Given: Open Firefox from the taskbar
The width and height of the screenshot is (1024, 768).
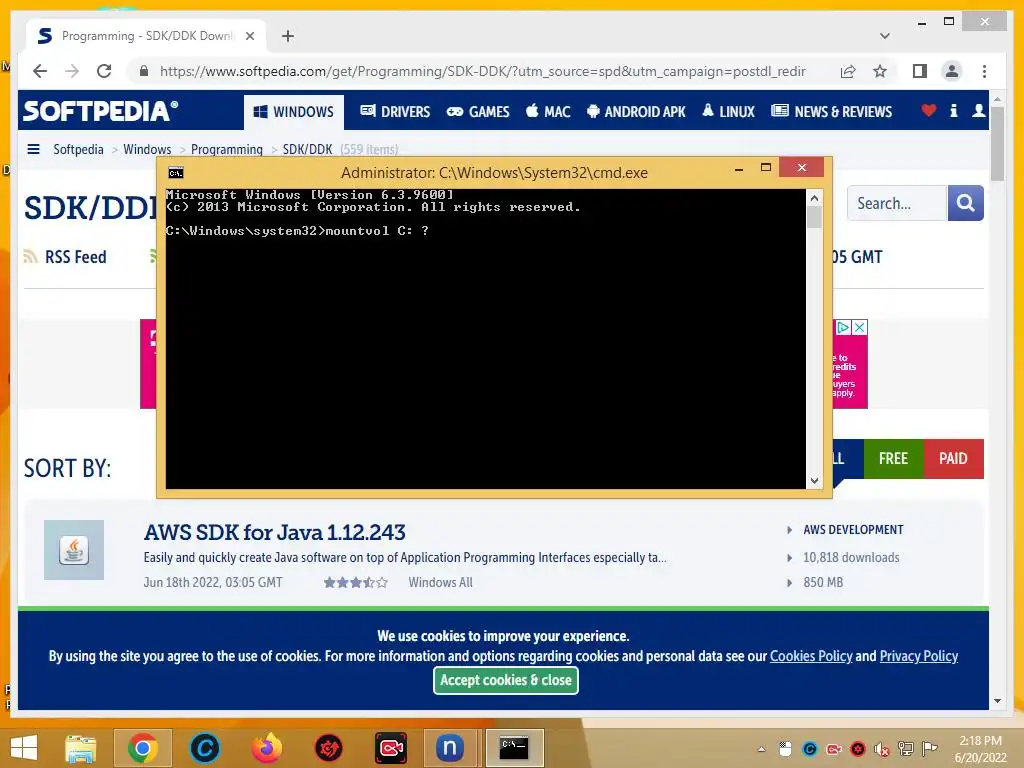Looking at the screenshot, I should (x=267, y=748).
